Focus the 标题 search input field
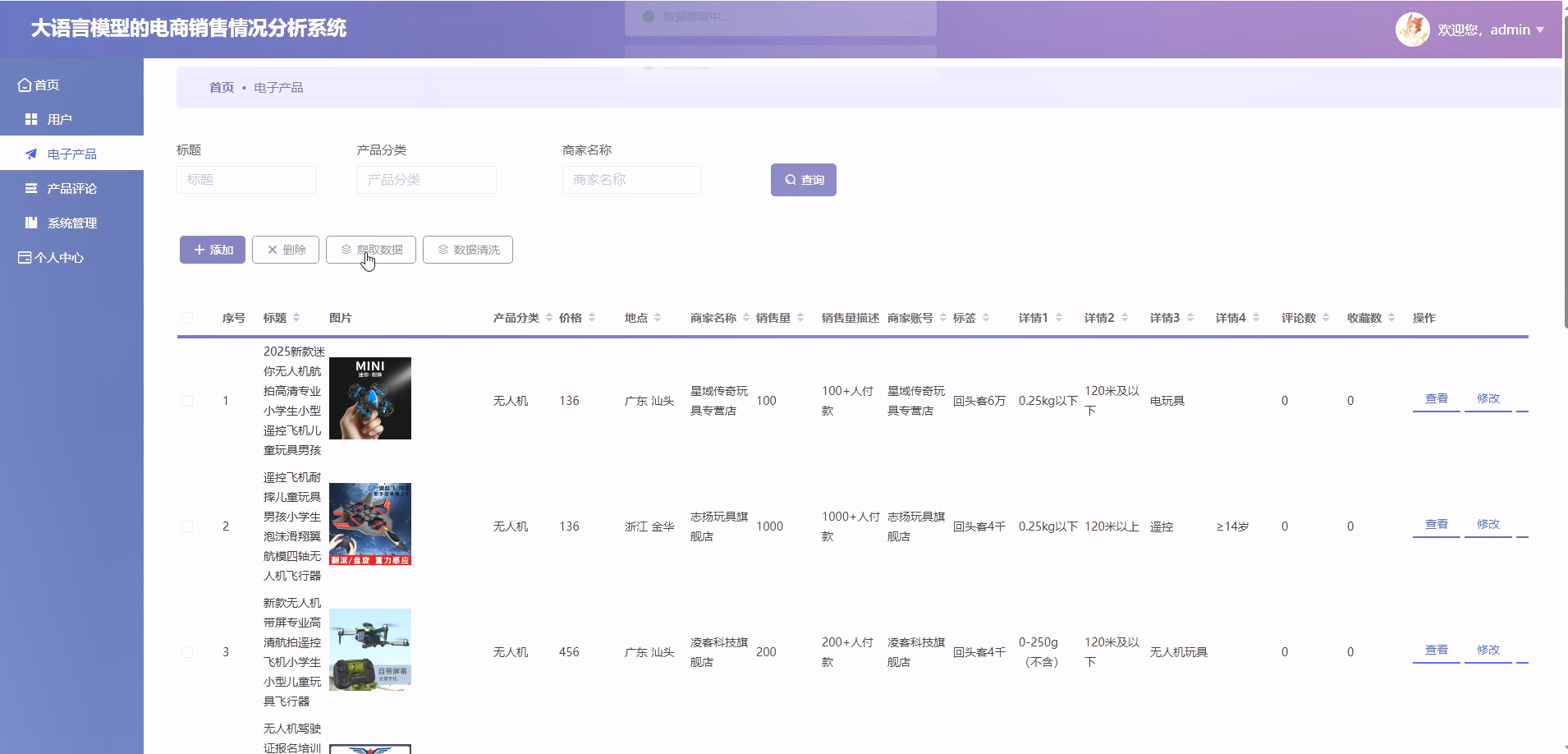This screenshot has height=754, width=1568. [246, 180]
